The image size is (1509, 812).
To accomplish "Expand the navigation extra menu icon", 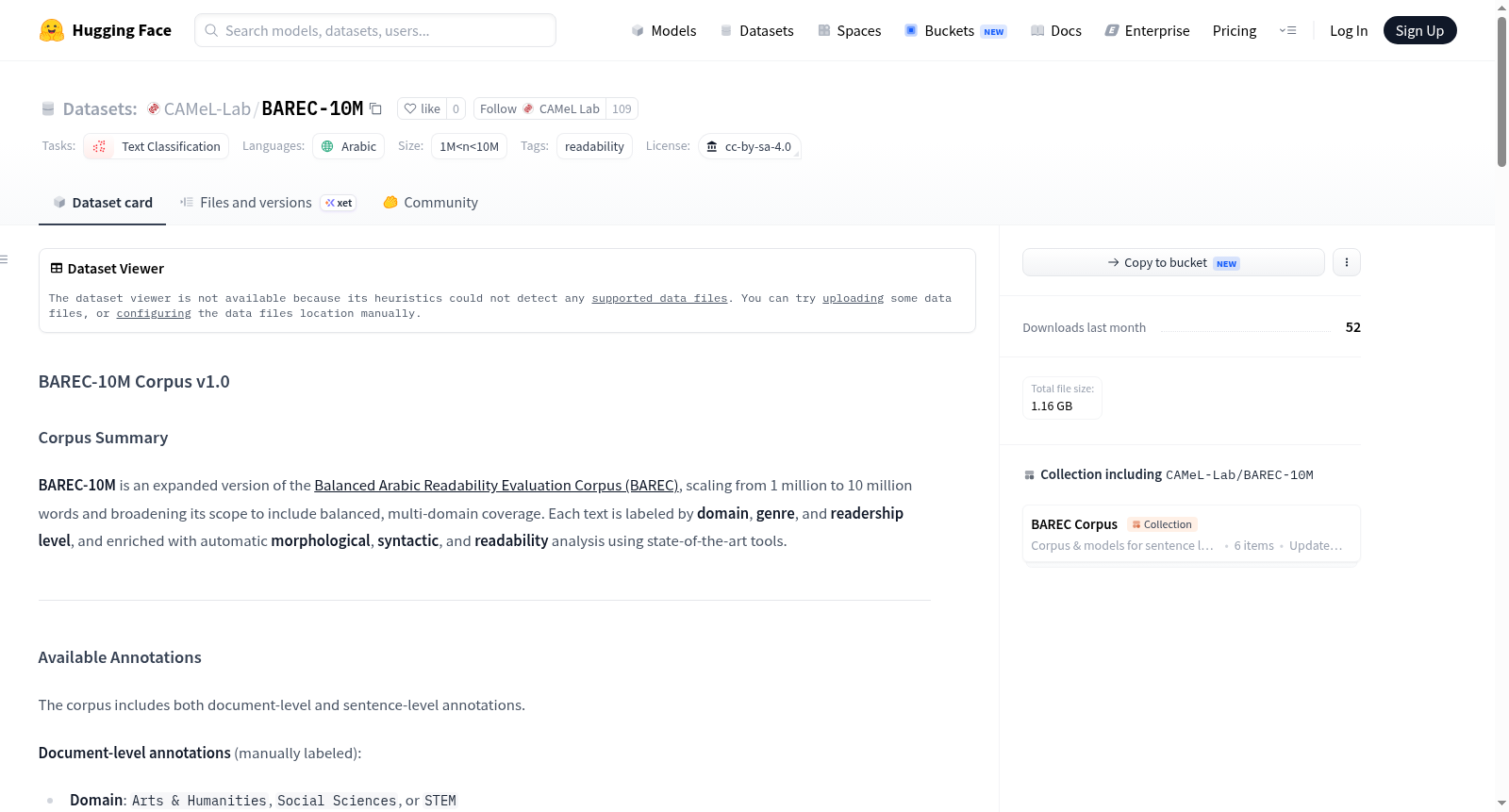I will click(1287, 30).
